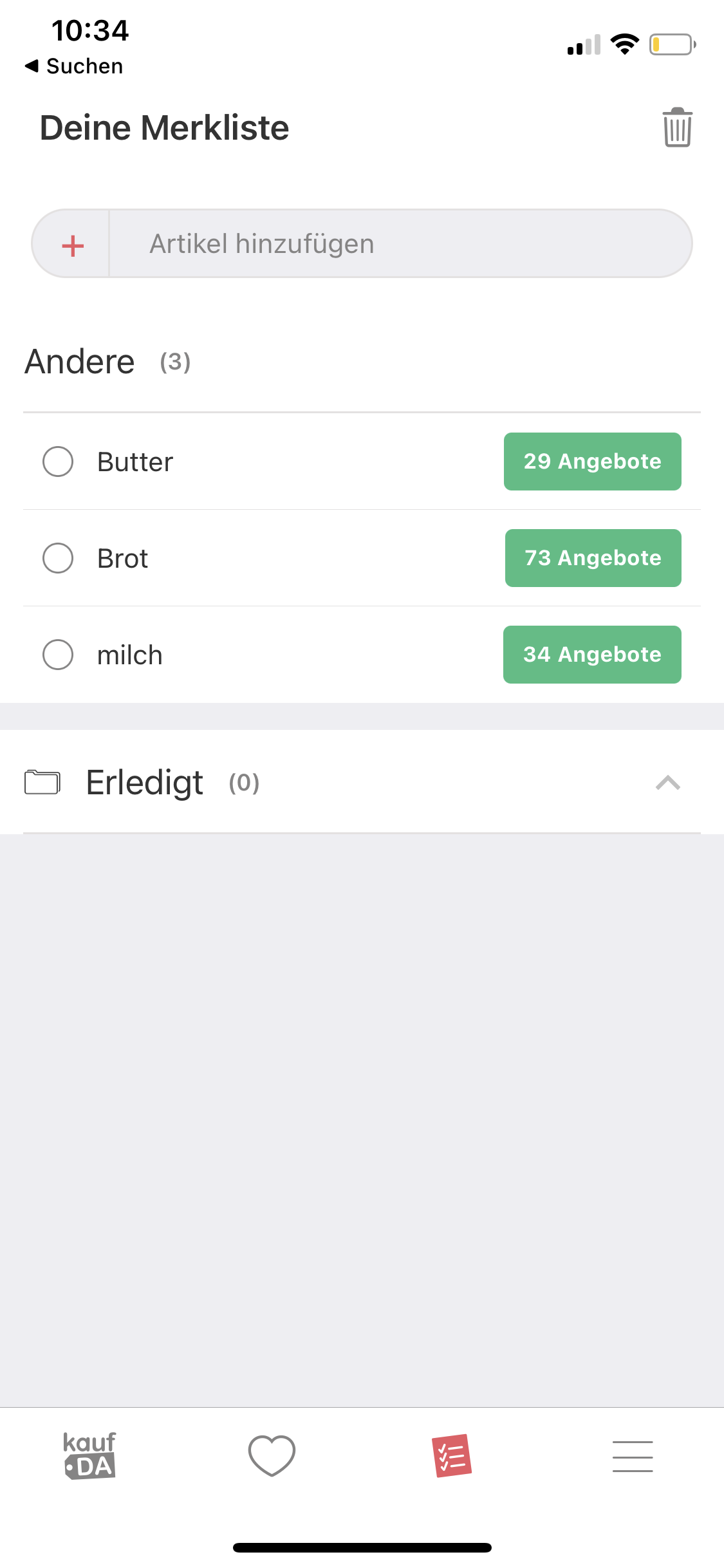
Task: Tap the red plus icon to add an article
Action: point(73,245)
